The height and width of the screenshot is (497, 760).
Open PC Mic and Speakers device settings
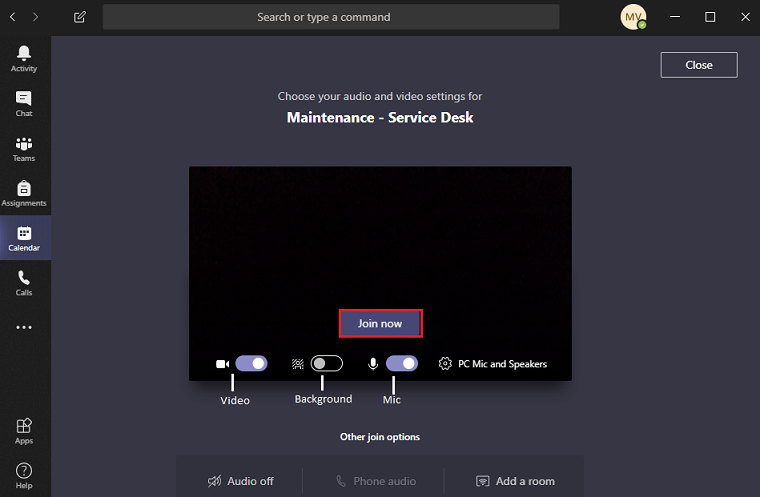point(493,364)
